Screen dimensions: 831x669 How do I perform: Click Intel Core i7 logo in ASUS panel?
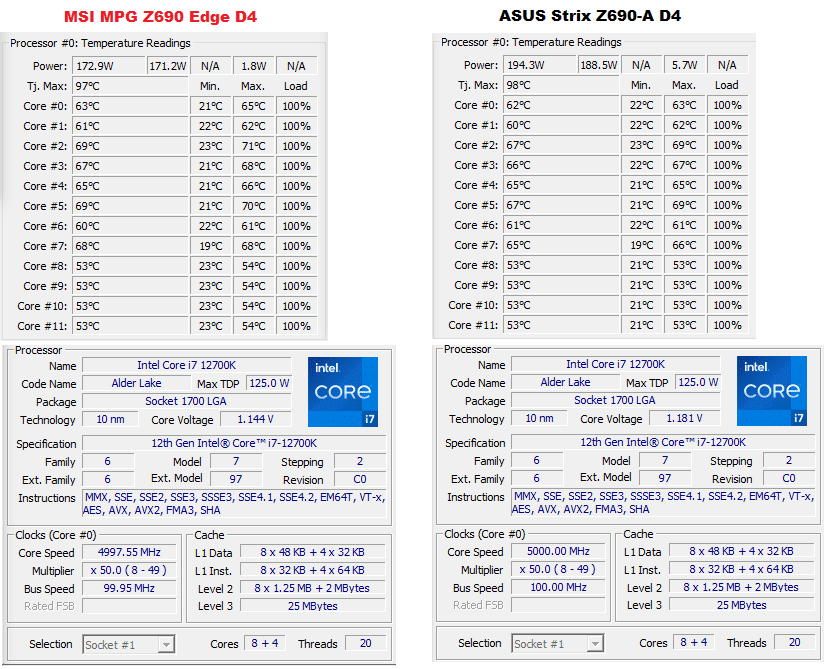click(x=772, y=391)
